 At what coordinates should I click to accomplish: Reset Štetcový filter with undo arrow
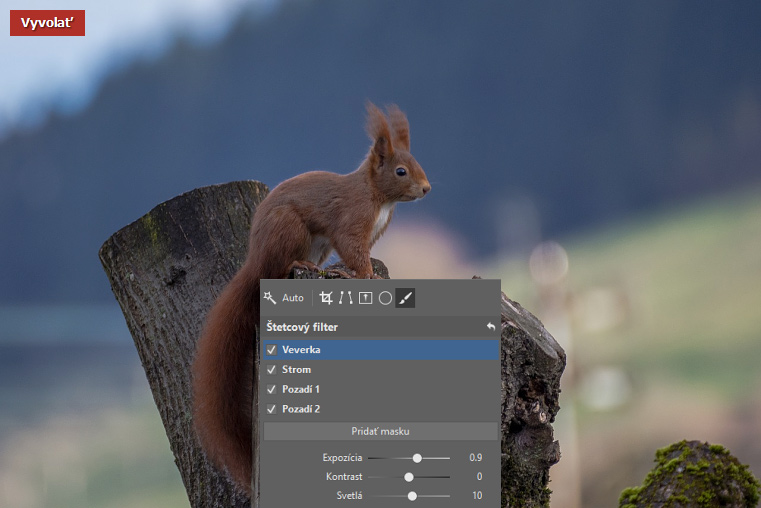(x=491, y=327)
